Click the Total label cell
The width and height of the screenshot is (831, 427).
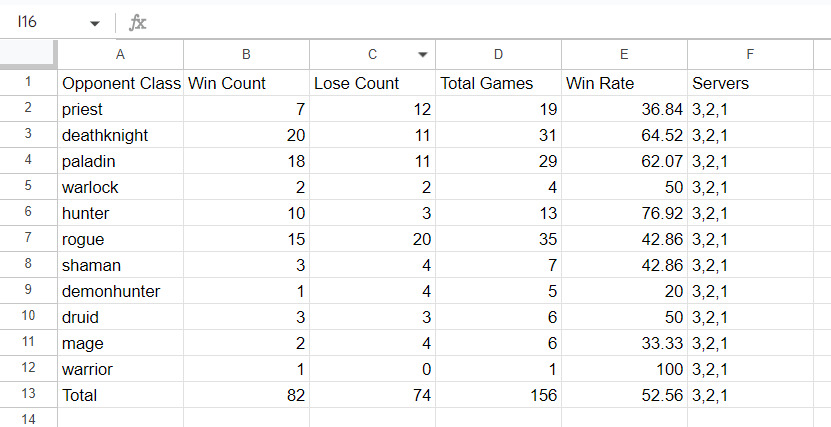pos(120,395)
